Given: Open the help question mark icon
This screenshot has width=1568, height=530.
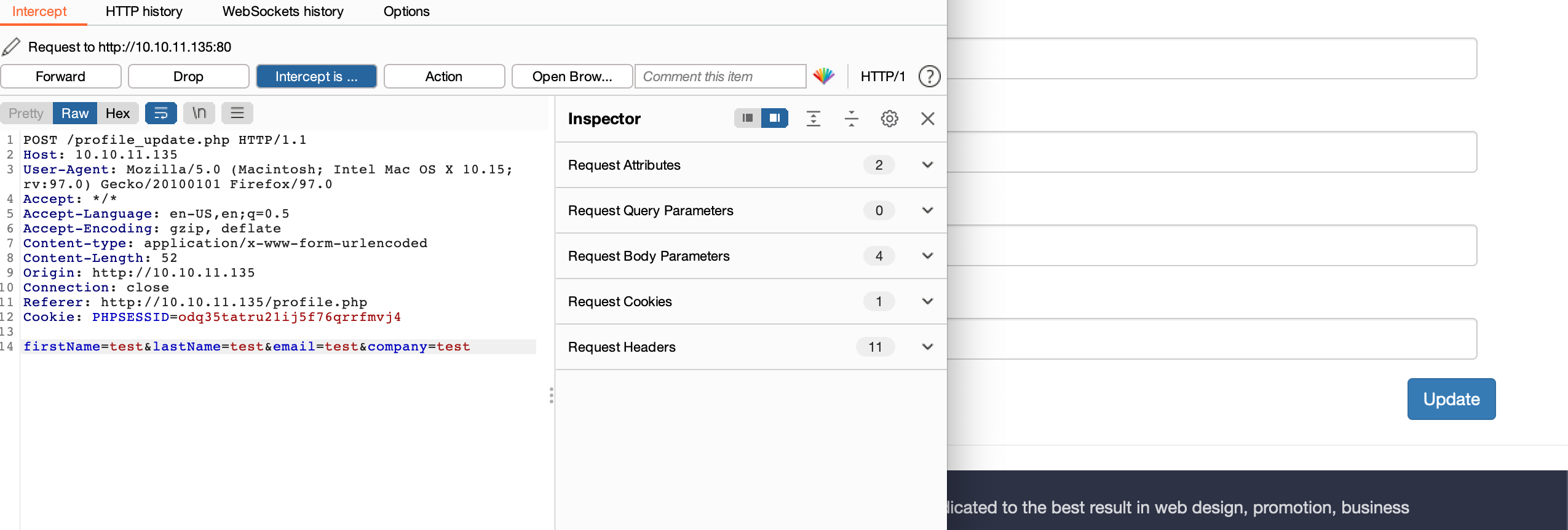Looking at the screenshot, I should coord(929,76).
